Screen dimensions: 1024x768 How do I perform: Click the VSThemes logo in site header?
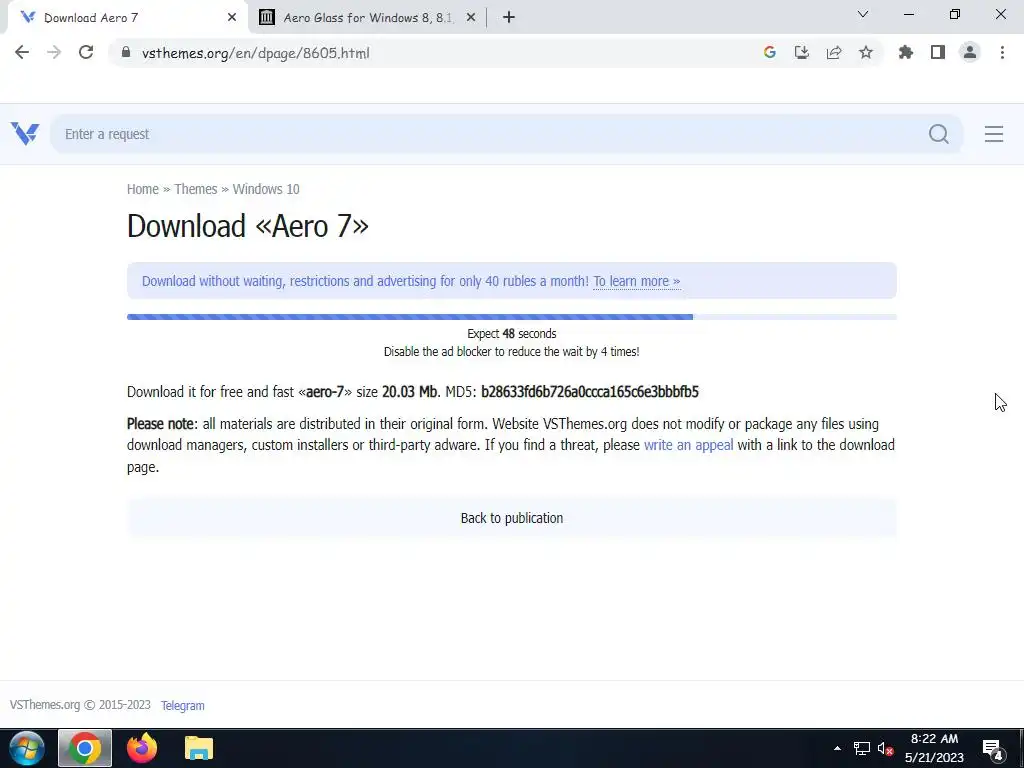pos(25,134)
